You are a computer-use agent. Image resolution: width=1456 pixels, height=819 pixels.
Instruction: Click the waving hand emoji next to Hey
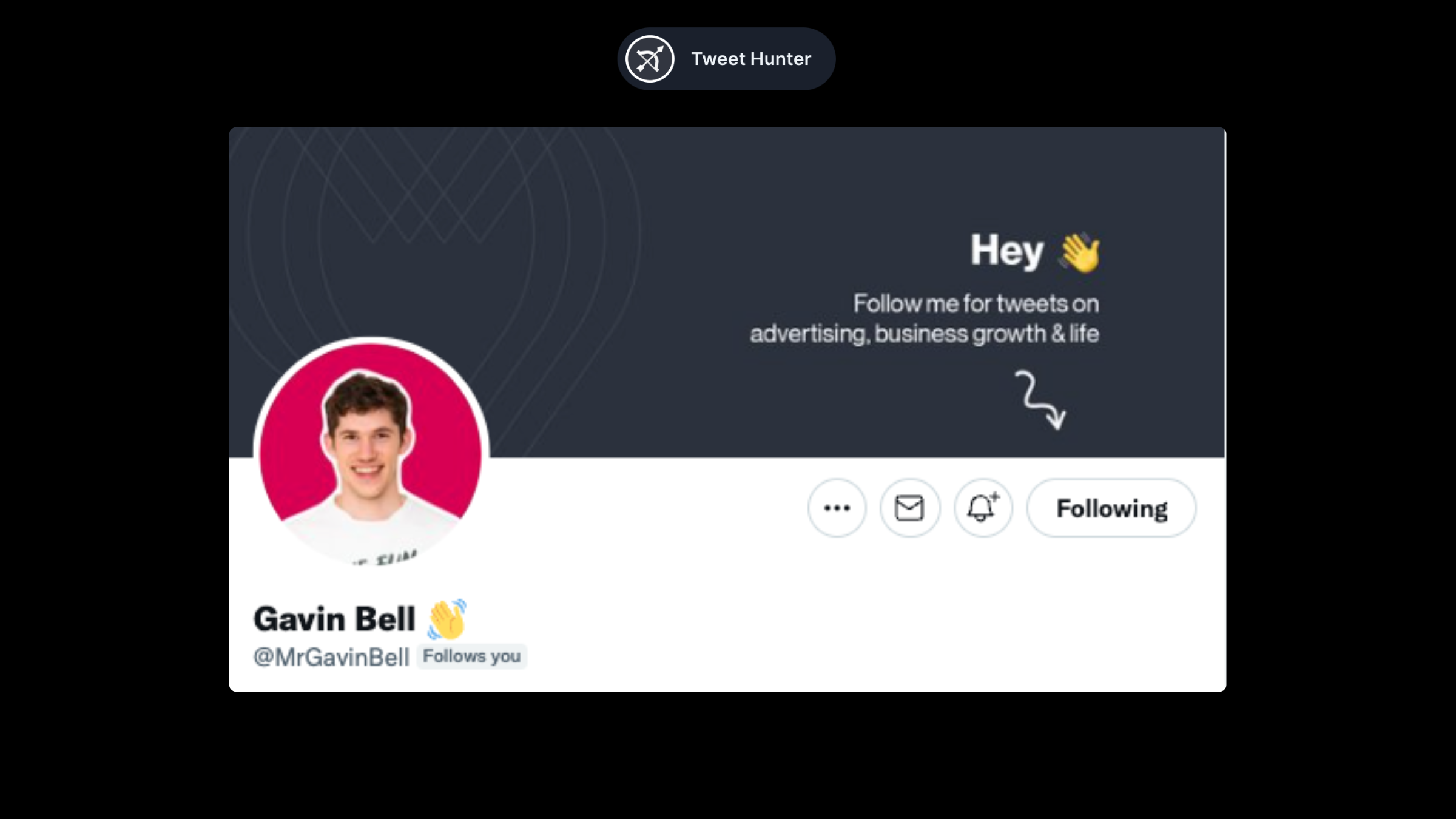[1080, 252]
